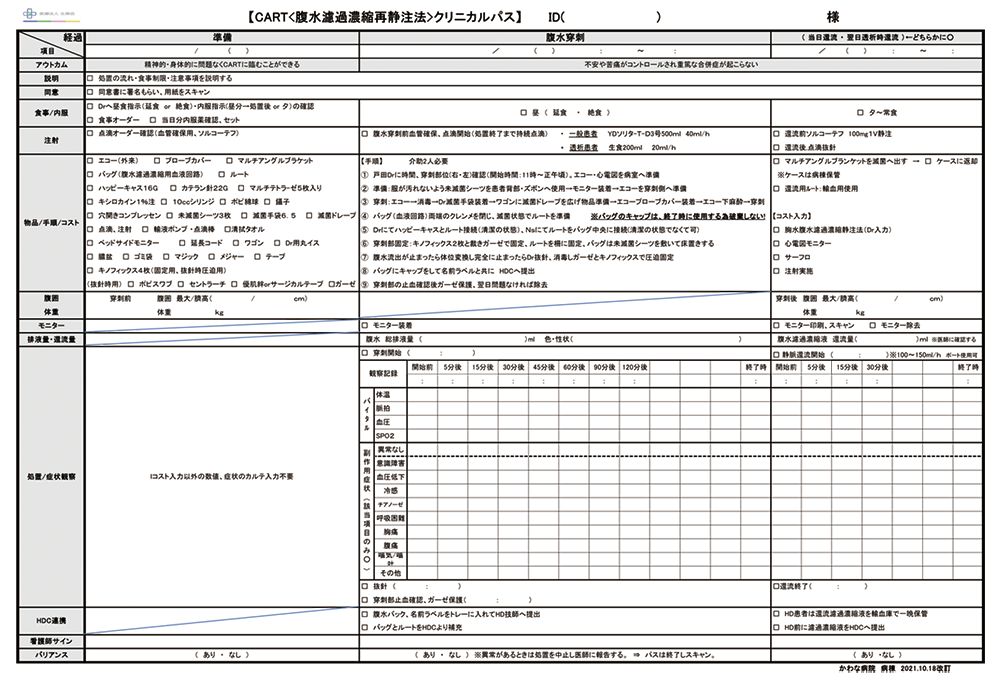Viewport: 1000px width, 680px height.
Task: Click the 体温 row cell under 5分後
Action: point(452,395)
